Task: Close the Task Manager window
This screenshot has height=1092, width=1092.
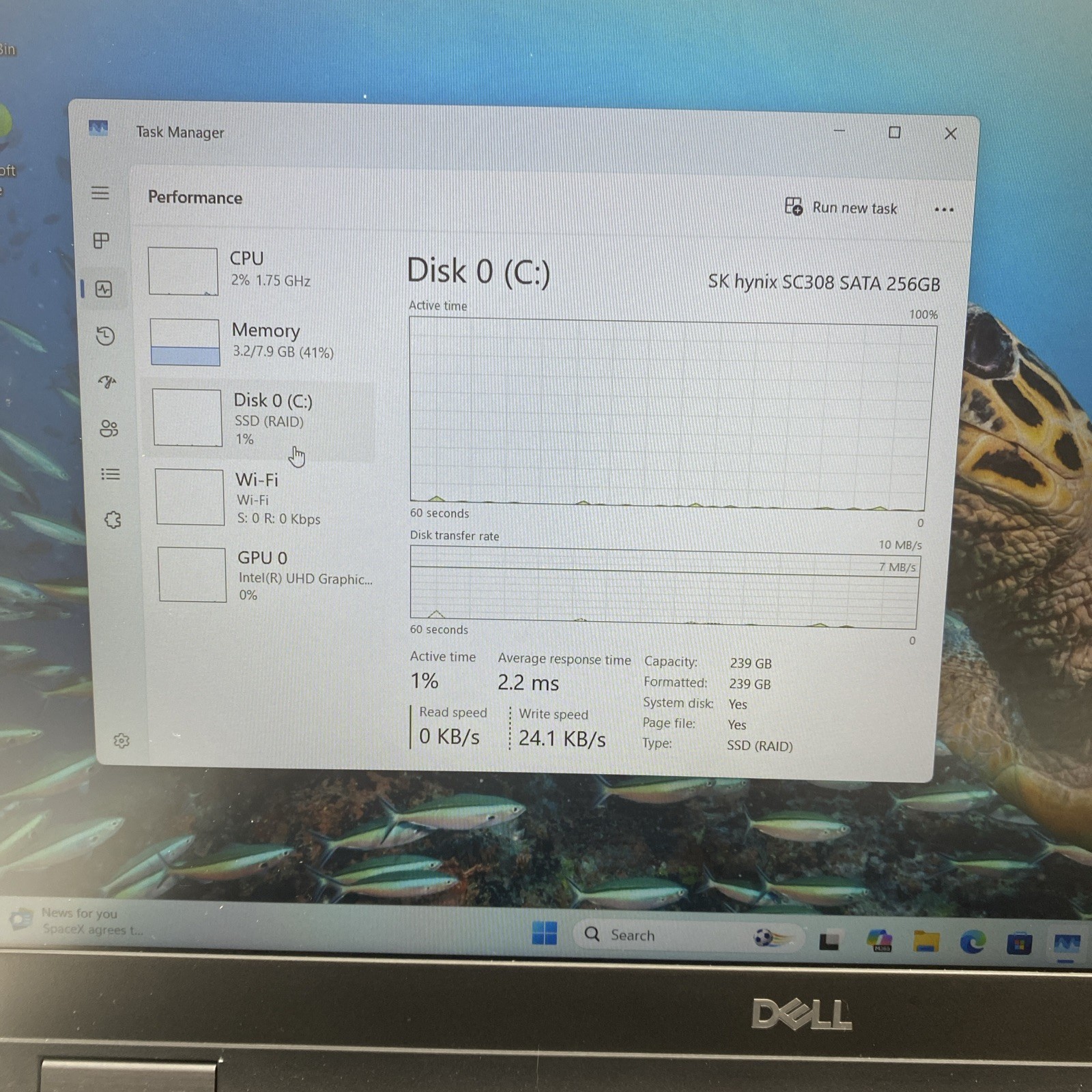Action: coord(950,134)
